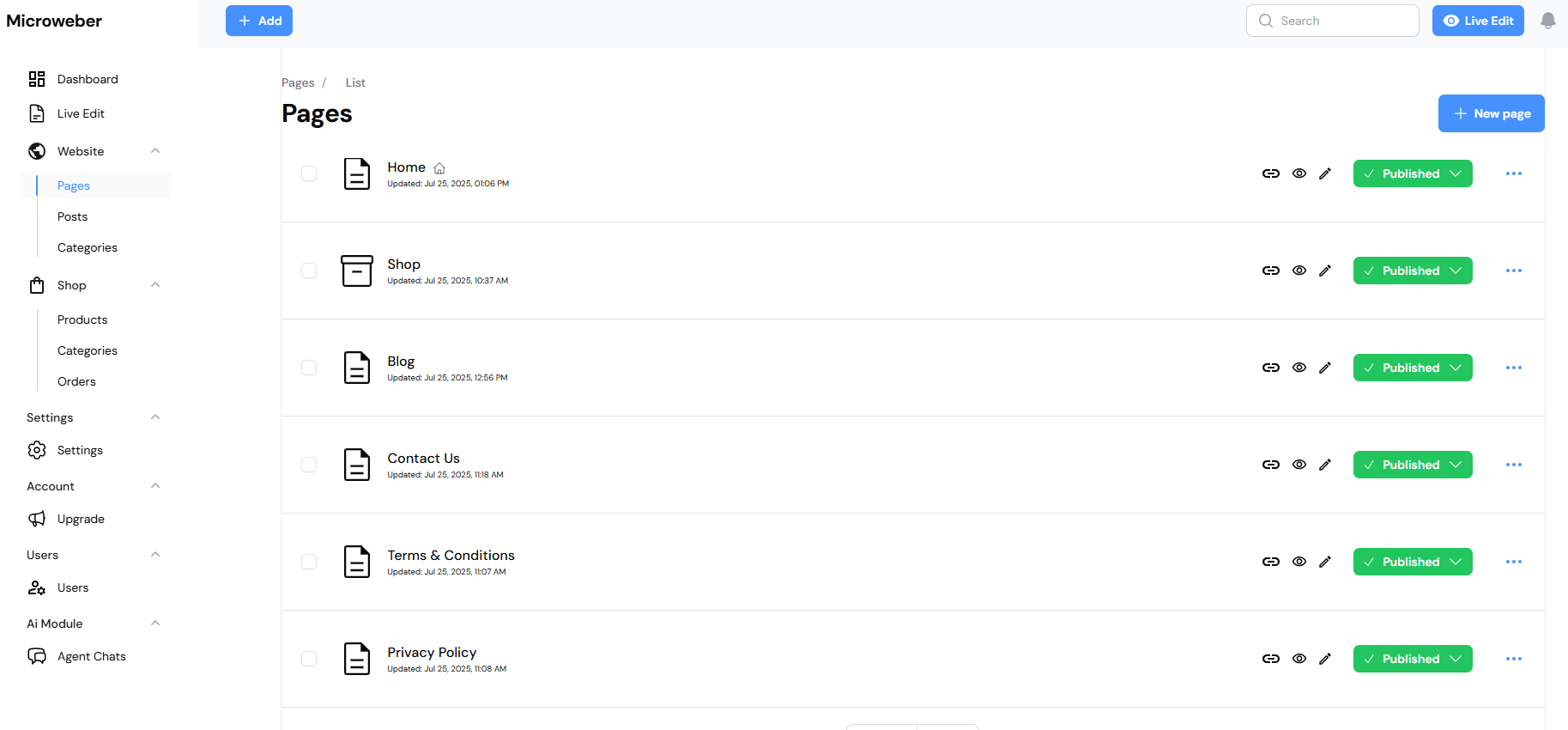This screenshot has height=730, width=1568.
Task: Open Orders under Shop menu
Action: (76, 381)
